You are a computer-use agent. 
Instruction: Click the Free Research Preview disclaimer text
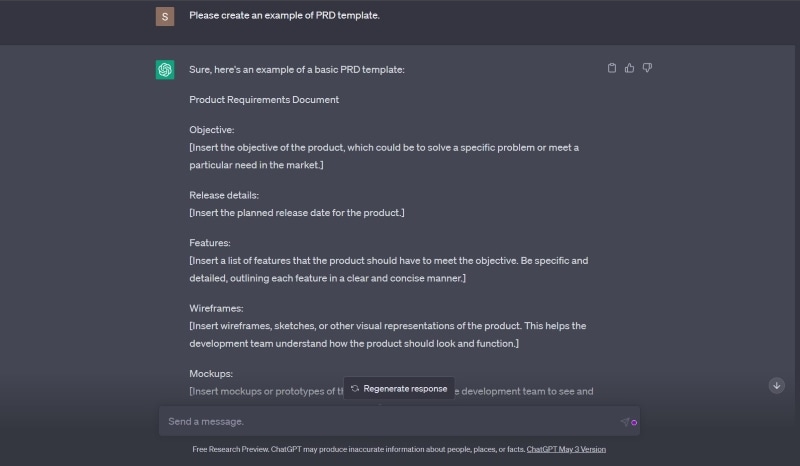[x=358, y=449]
